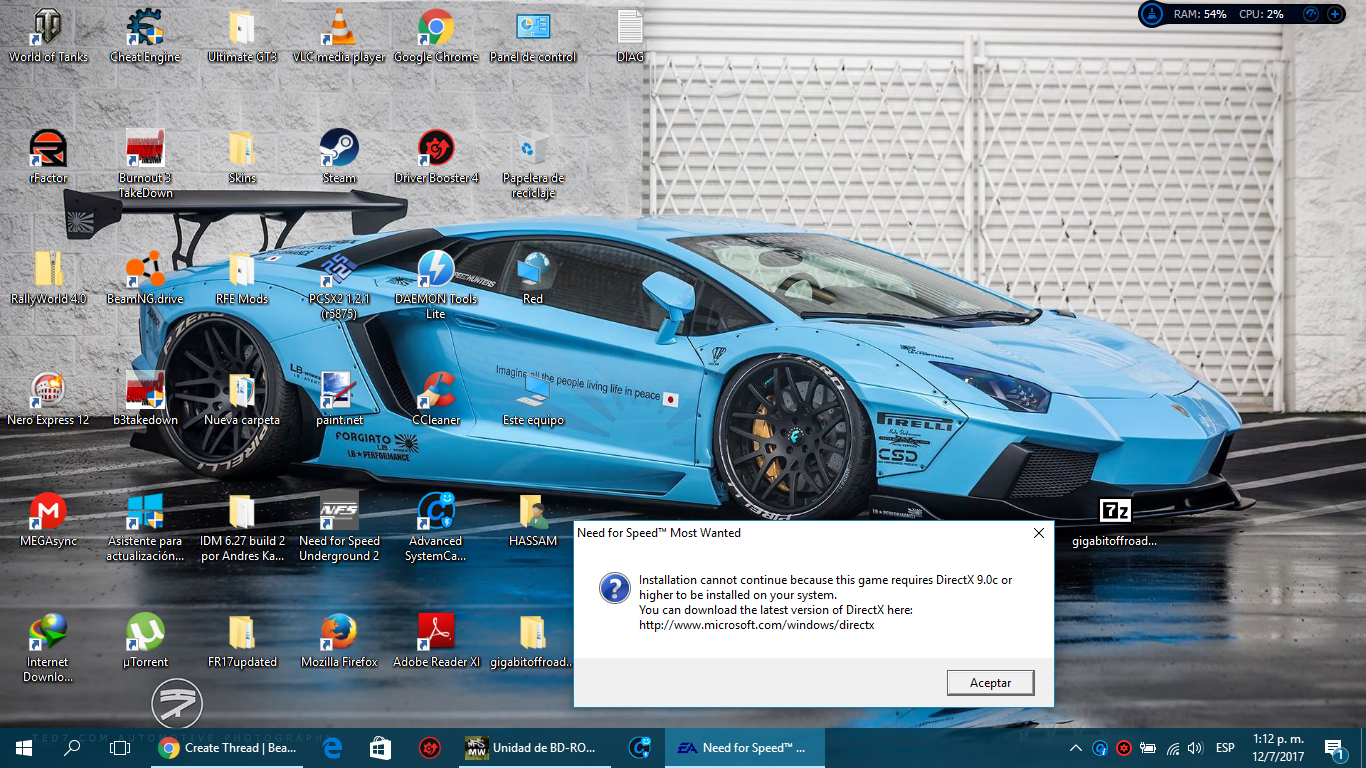
Task: Switch to Driver Booster taskbar icon
Action: pos(430,747)
